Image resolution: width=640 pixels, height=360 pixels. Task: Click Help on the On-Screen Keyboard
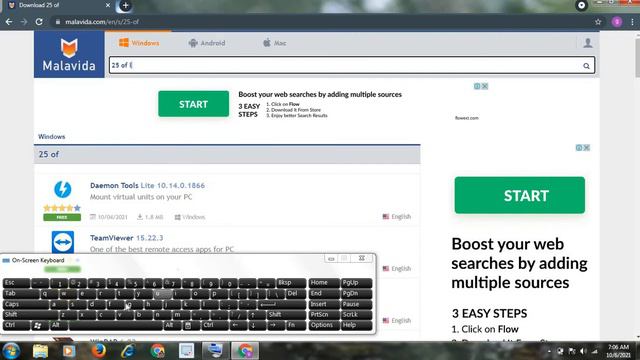tap(356, 325)
